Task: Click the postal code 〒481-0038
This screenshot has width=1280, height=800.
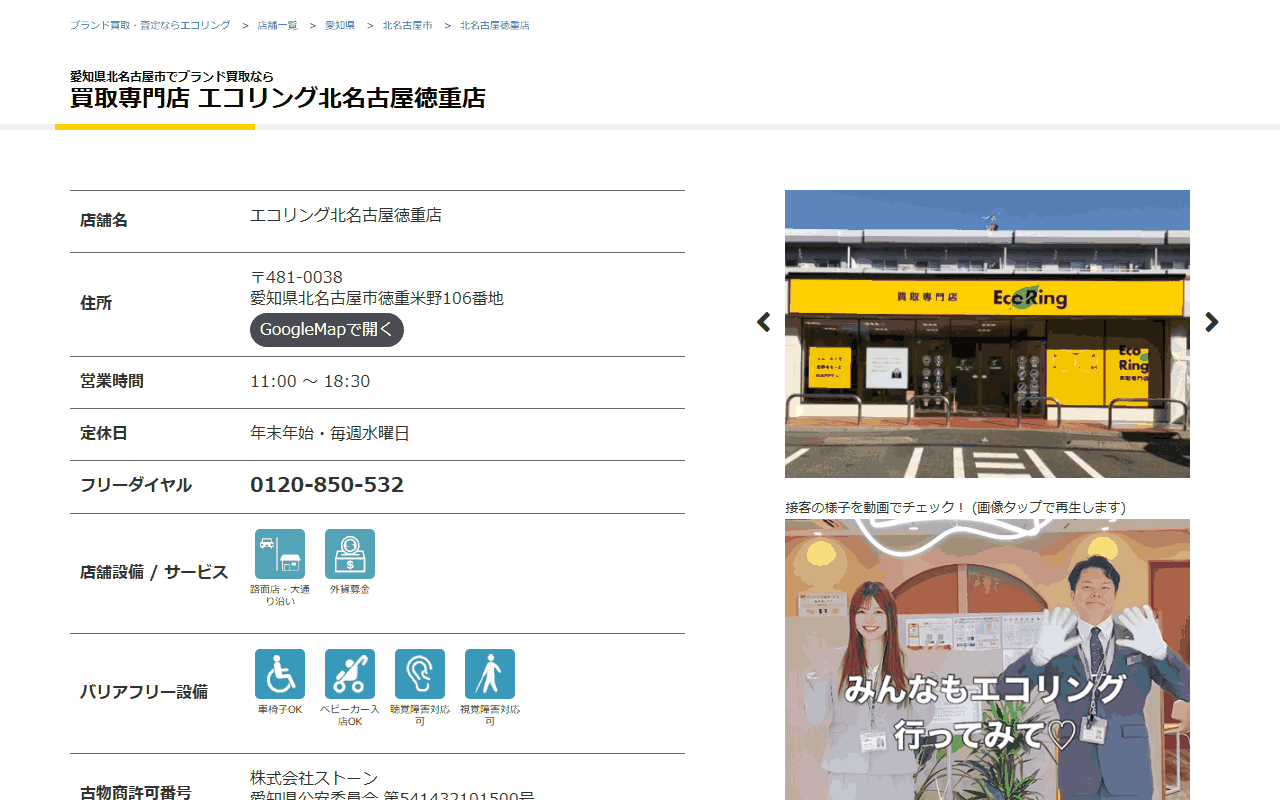Action: 296,277
